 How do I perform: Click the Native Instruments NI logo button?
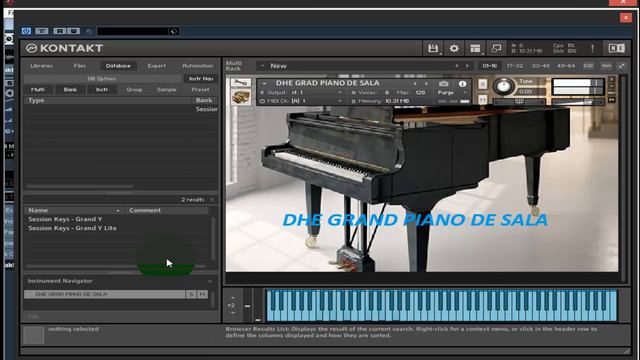(616, 48)
